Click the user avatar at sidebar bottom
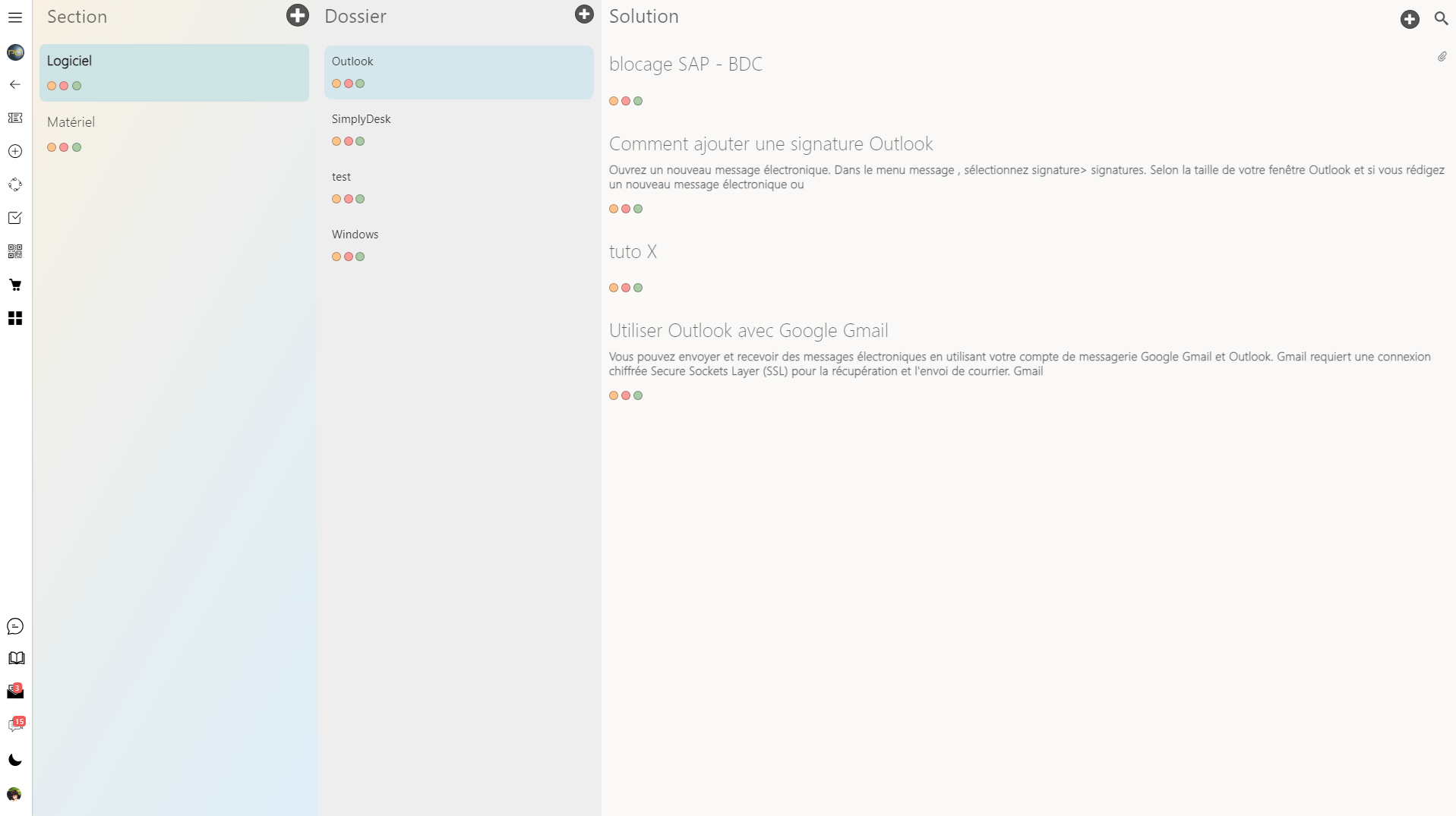Viewport: 1456px width, 816px height. [x=14, y=794]
